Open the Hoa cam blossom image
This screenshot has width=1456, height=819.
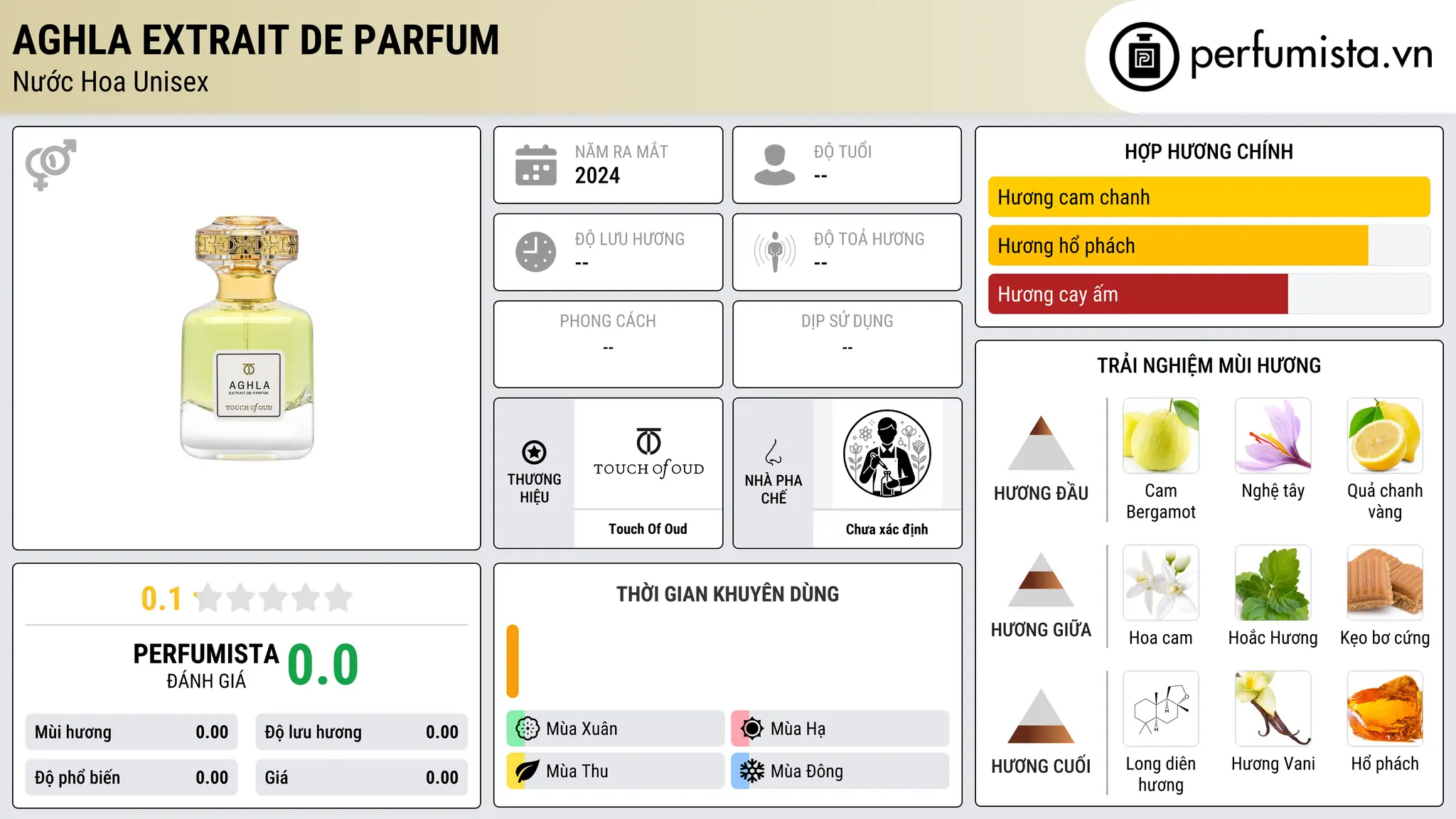1161,583
